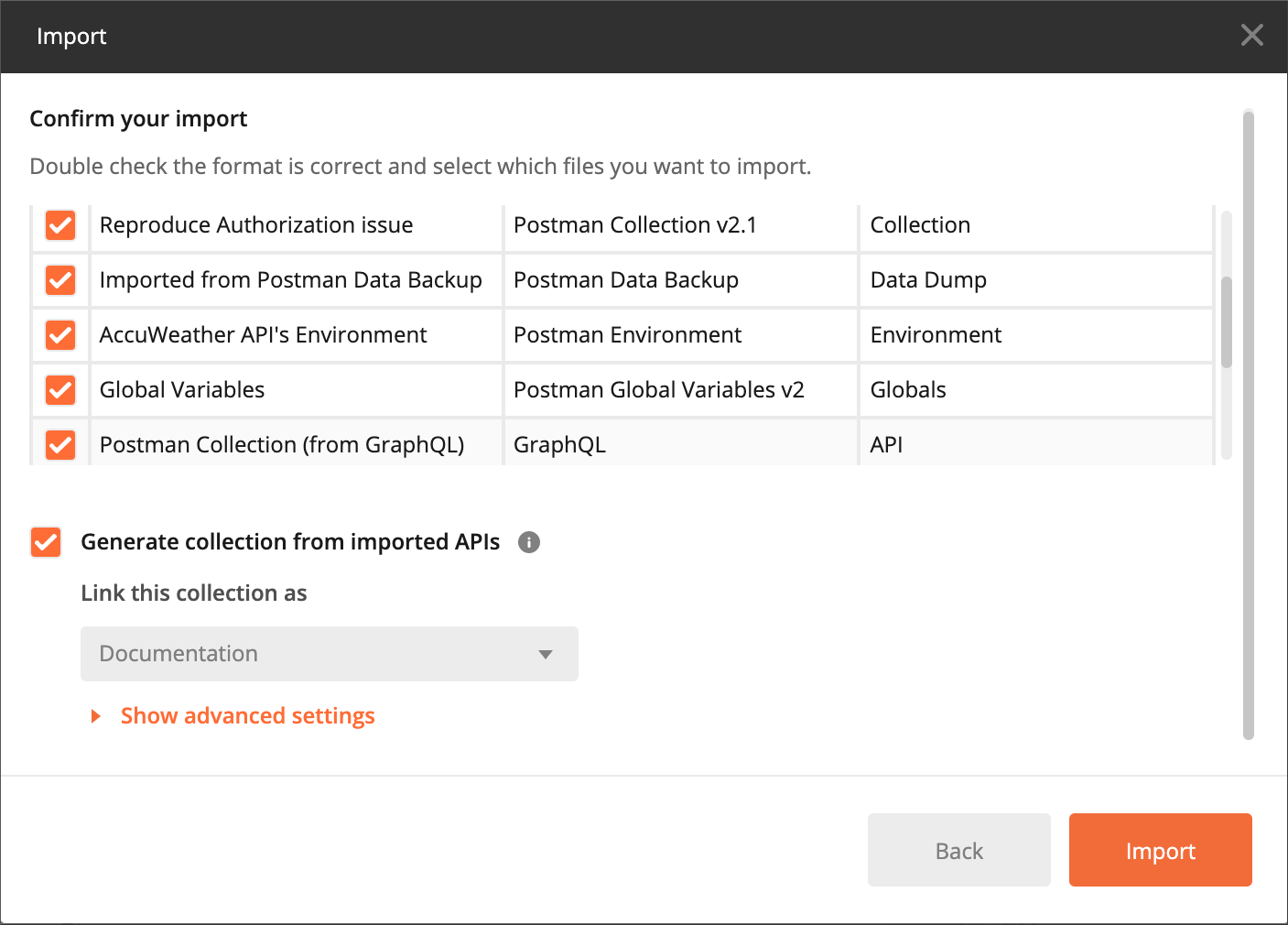This screenshot has width=1288, height=925.
Task: Uncheck Imported from Postman Data Backup checkbox
Action: tap(60, 280)
